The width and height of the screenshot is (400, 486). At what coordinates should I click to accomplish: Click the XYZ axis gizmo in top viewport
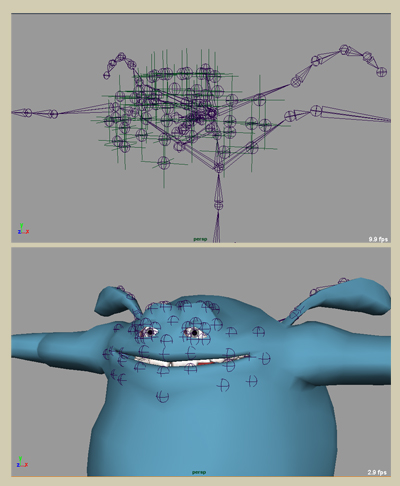pyautogui.click(x=23, y=229)
